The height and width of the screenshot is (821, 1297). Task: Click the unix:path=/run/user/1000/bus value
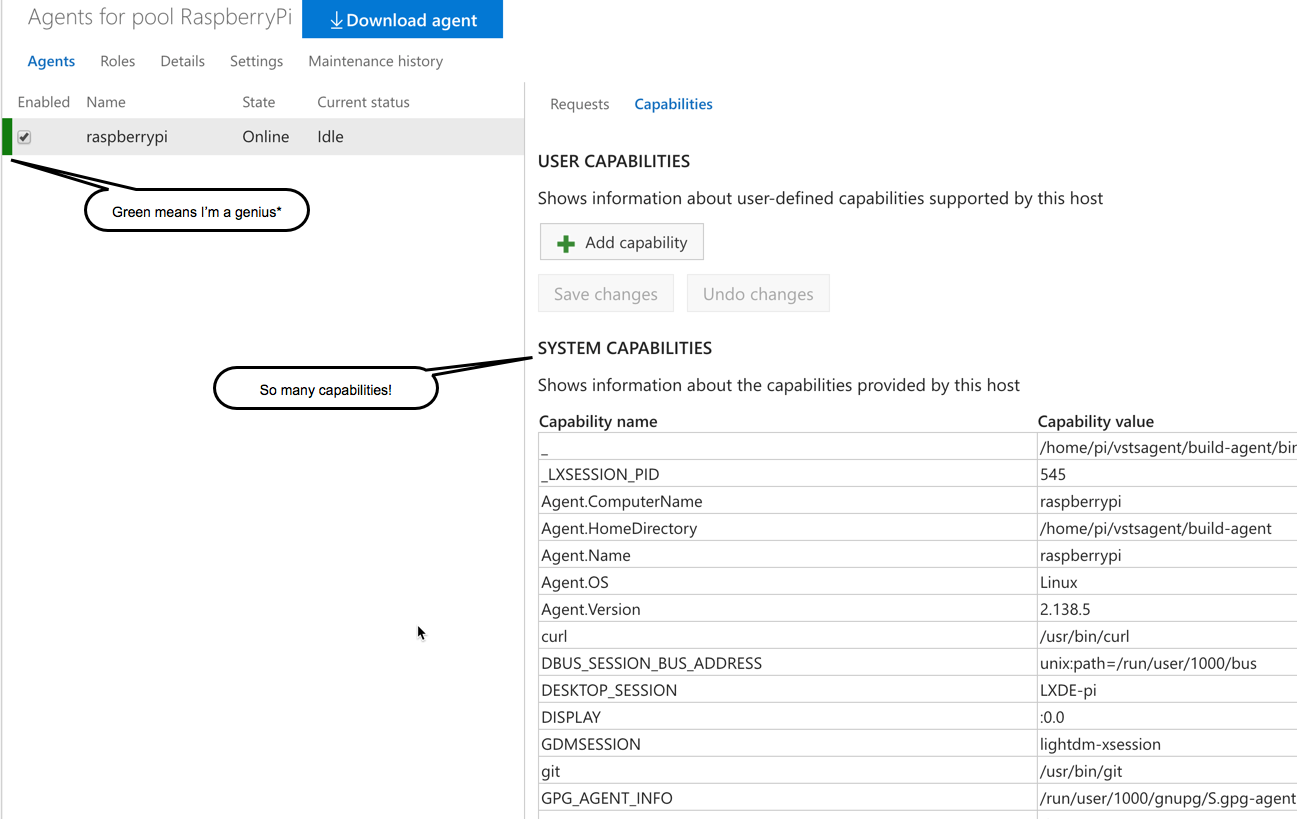tap(1148, 663)
